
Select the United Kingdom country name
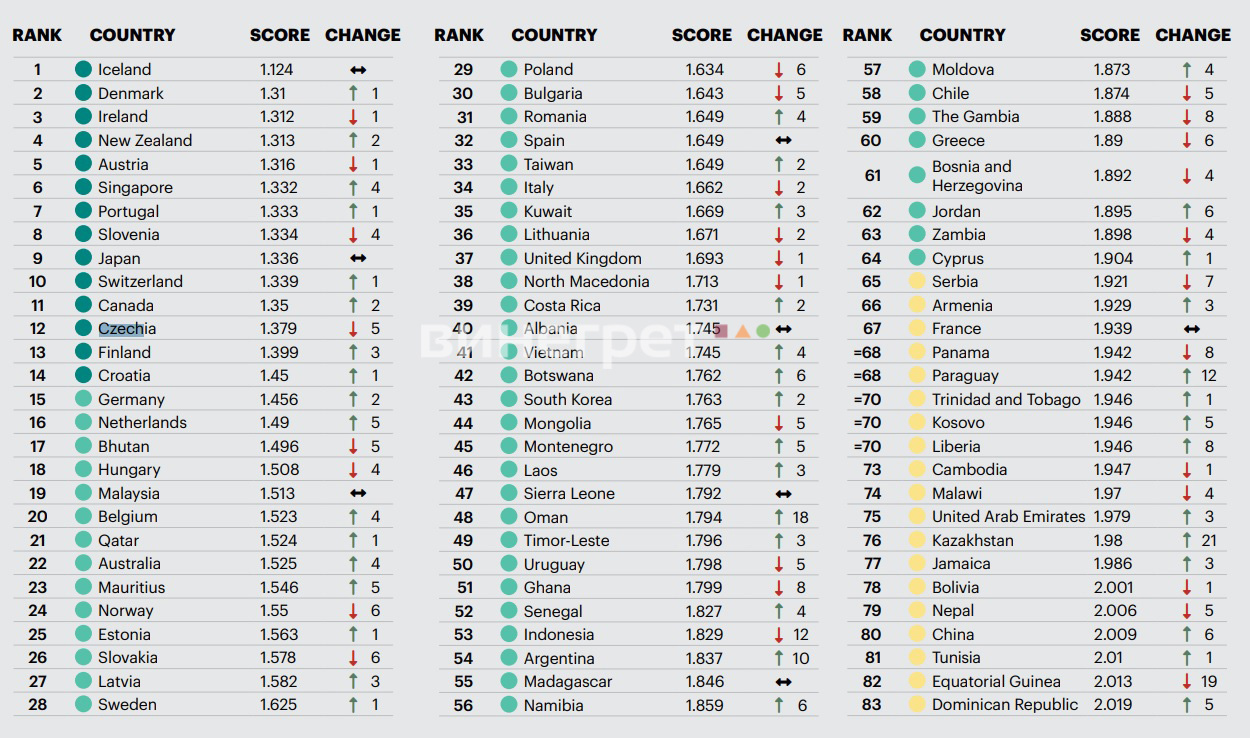(583, 258)
